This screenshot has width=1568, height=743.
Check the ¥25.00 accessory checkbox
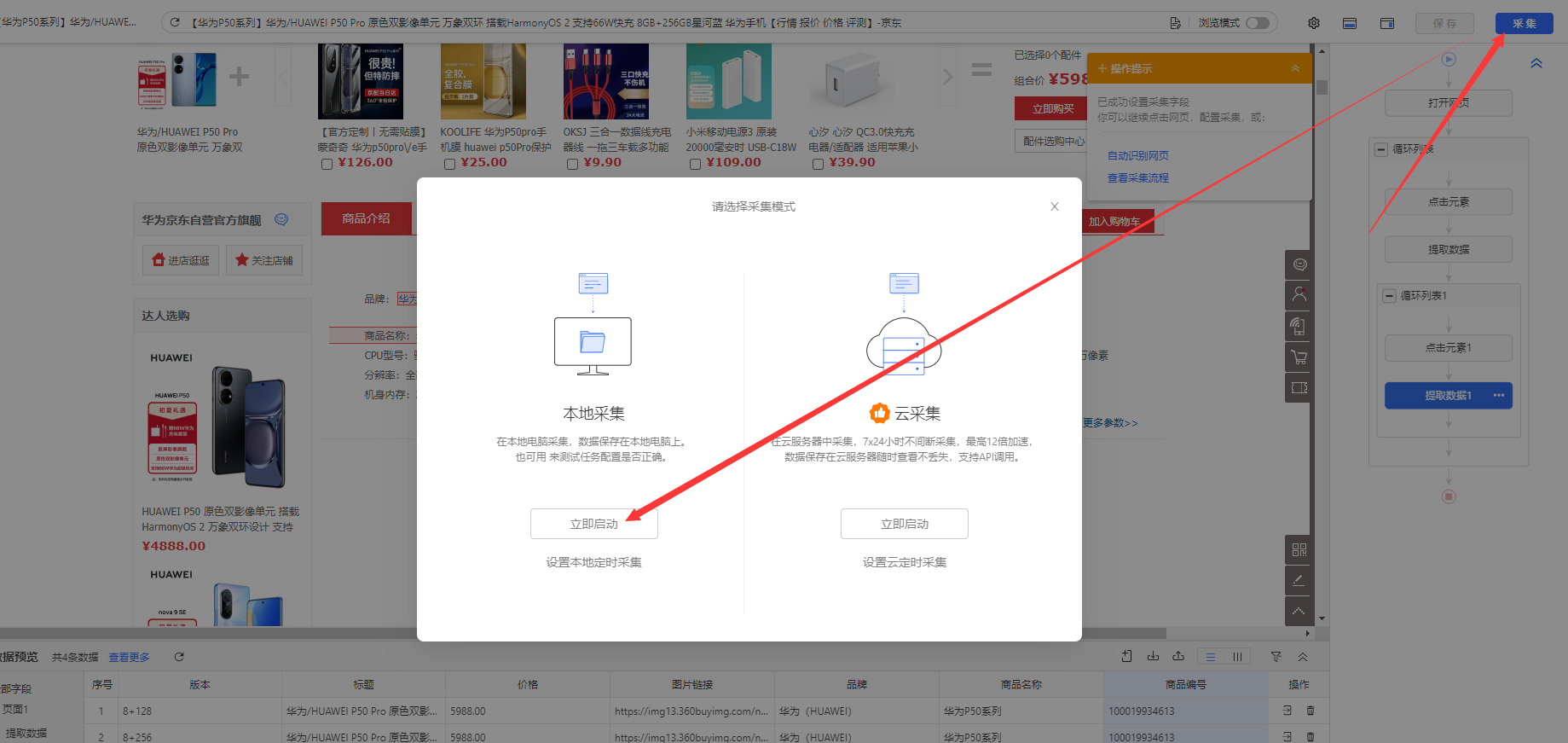tap(449, 164)
